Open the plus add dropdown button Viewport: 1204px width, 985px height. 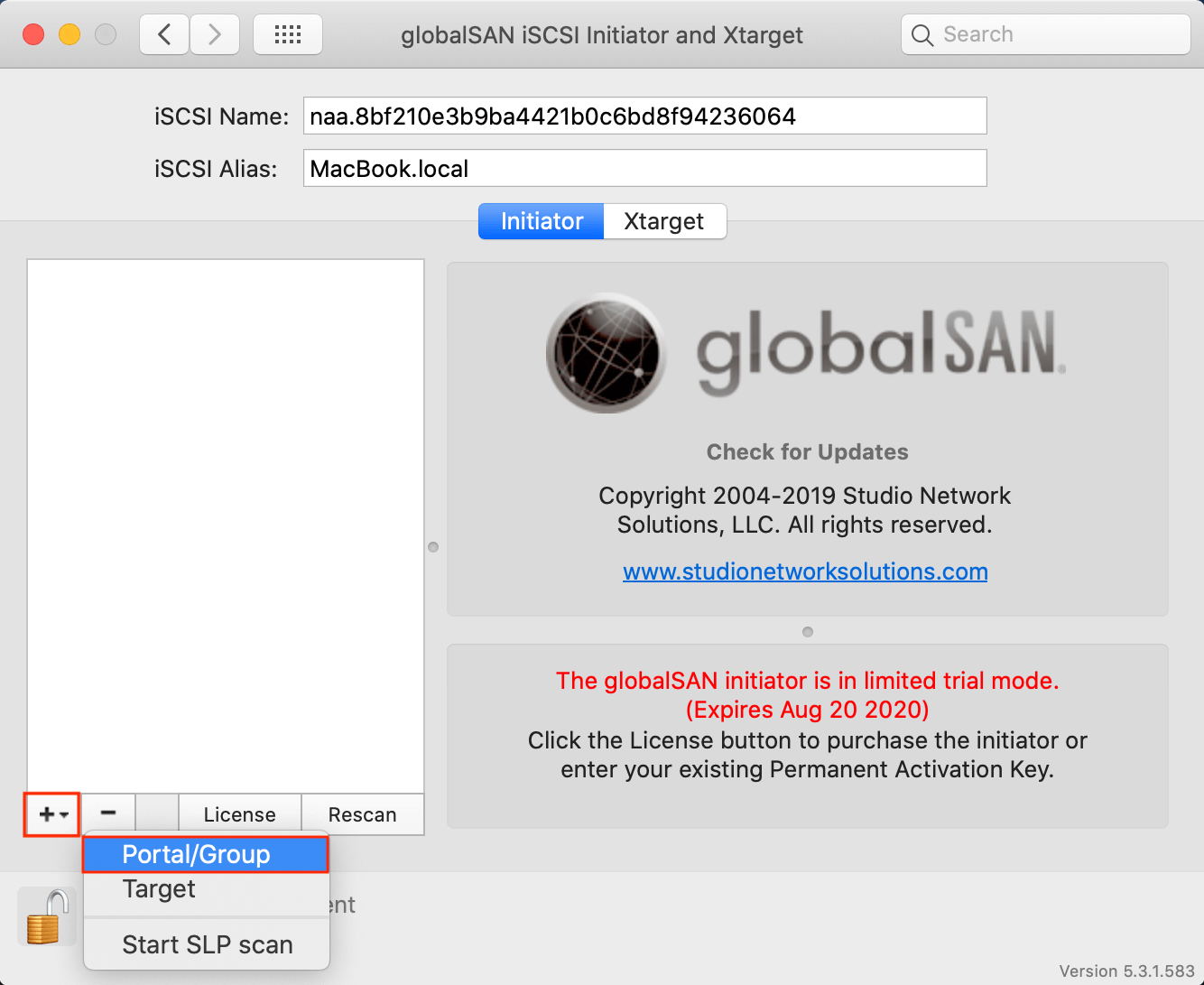coord(52,814)
